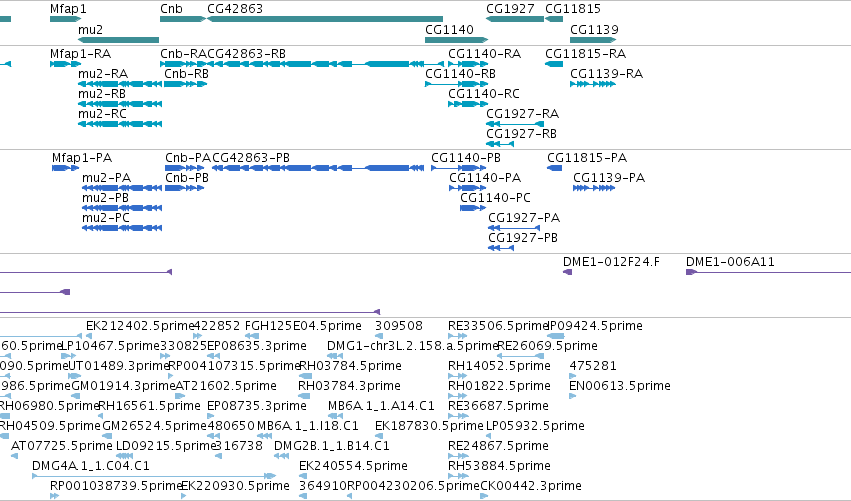
Task: Click the MB6A.1_1.A14.C1 EST label
Action: (x=381, y=406)
